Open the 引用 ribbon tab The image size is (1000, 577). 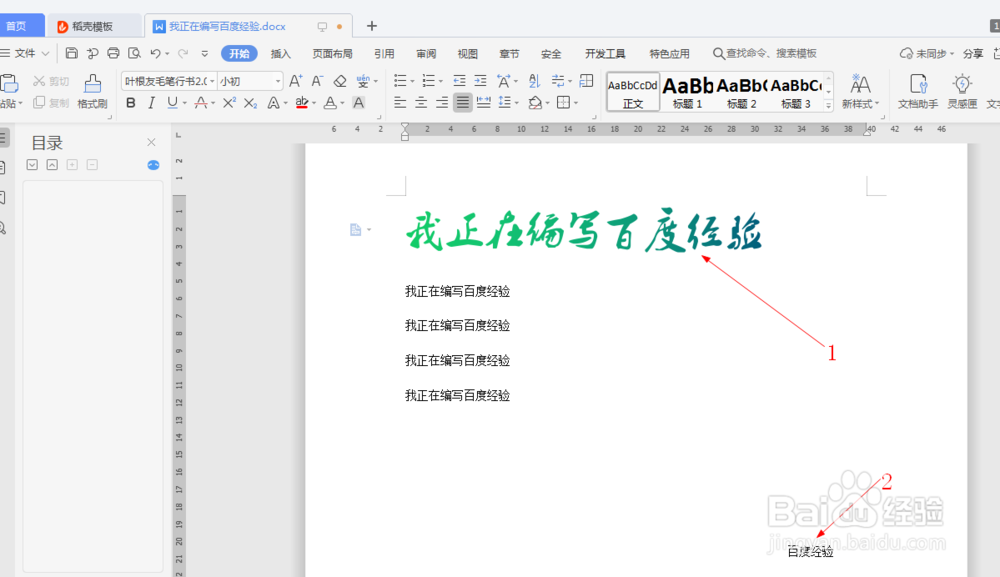click(384, 54)
